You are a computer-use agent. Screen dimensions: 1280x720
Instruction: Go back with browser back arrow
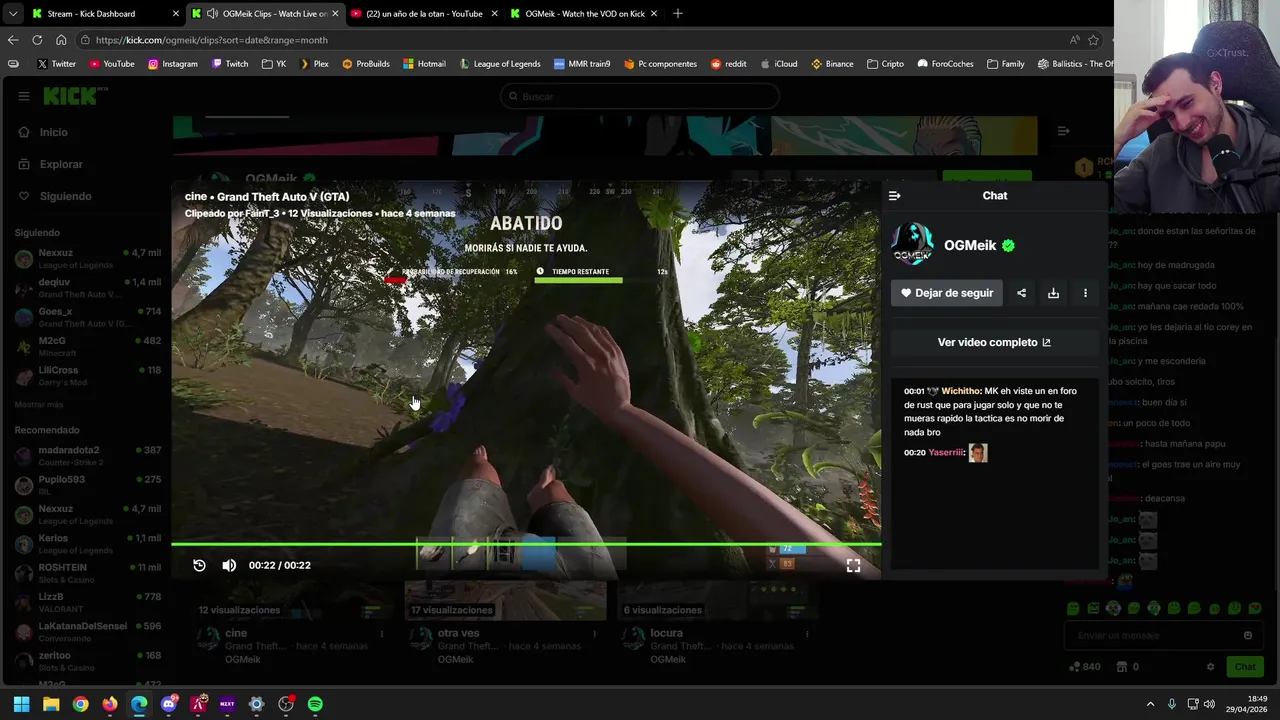click(x=13, y=40)
